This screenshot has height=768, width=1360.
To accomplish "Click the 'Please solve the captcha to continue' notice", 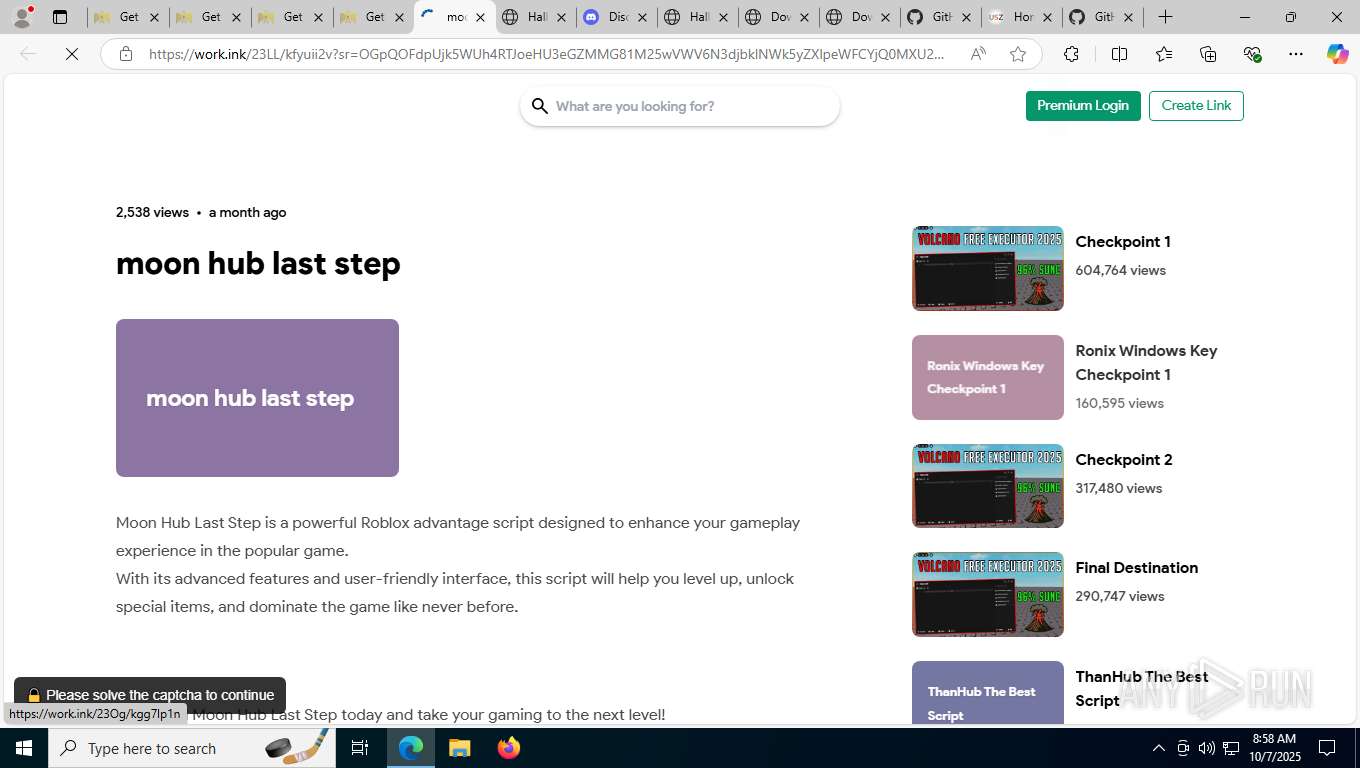I will [150, 695].
